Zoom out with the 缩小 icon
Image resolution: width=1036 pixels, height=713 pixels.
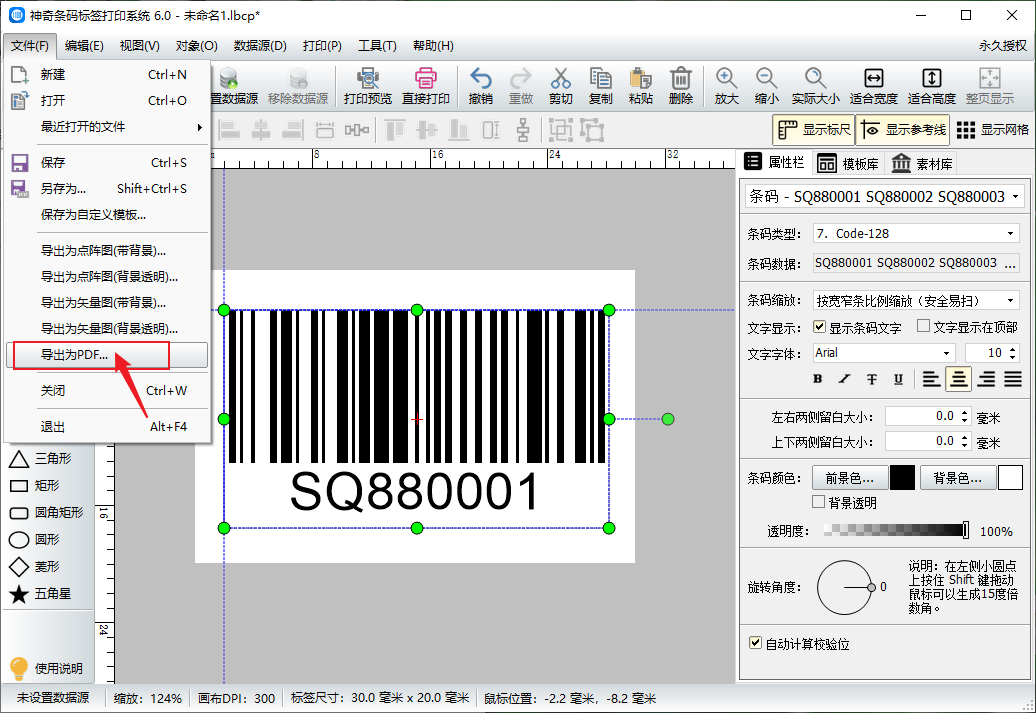pos(766,86)
